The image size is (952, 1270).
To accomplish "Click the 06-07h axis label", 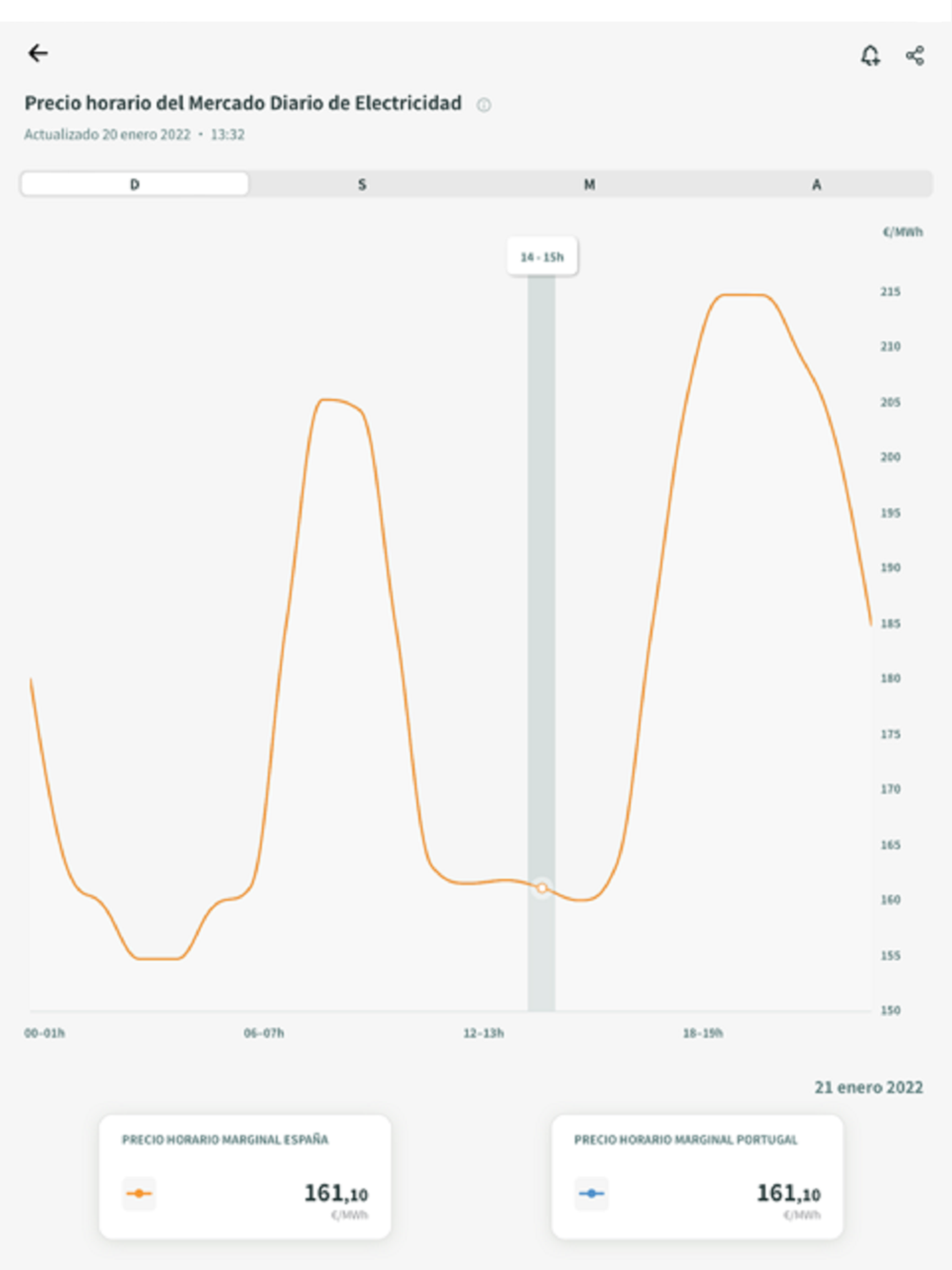I will coord(264,1033).
